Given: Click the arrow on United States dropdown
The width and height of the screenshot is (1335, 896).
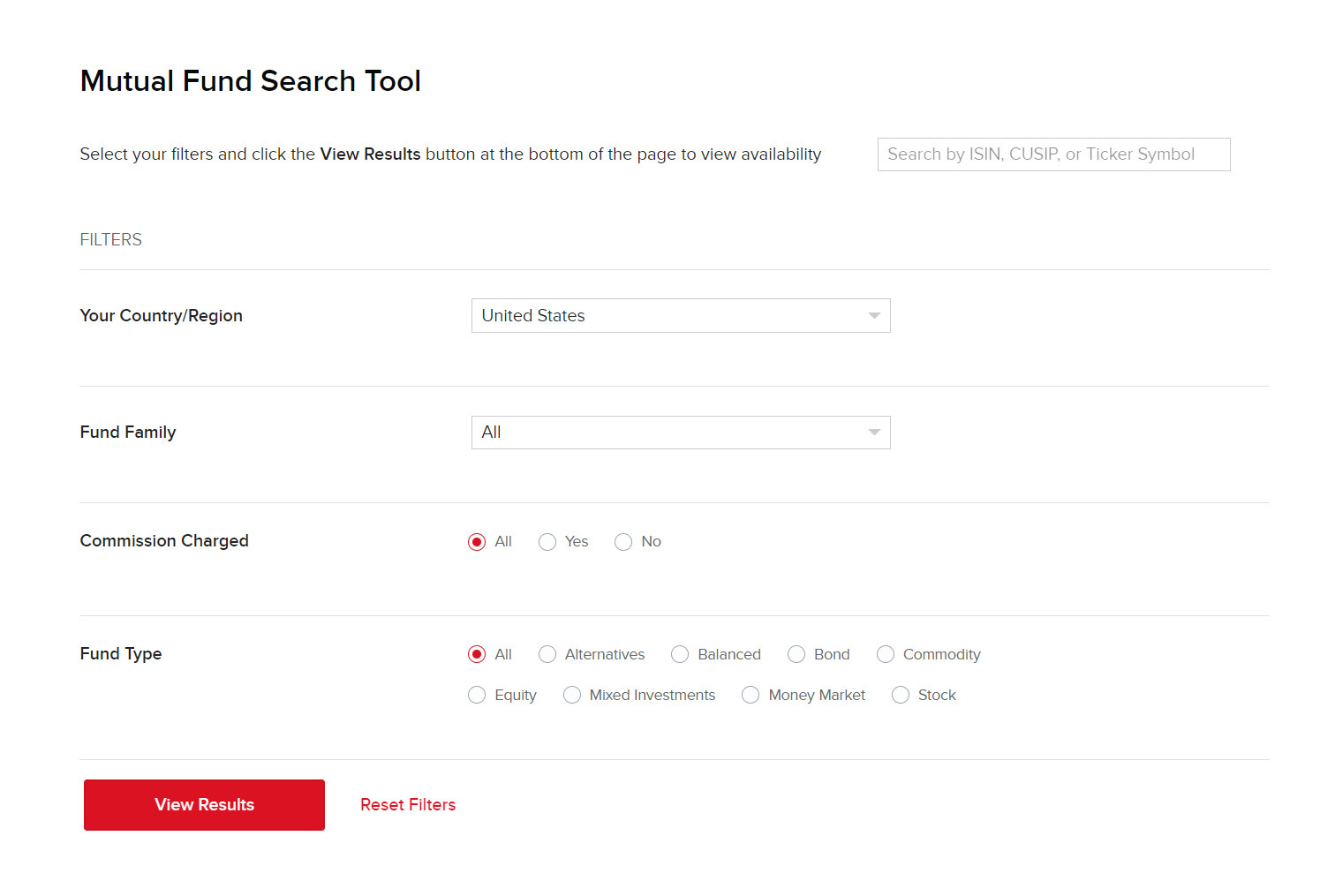Looking at the screenshot, I should tap(873, 316).
